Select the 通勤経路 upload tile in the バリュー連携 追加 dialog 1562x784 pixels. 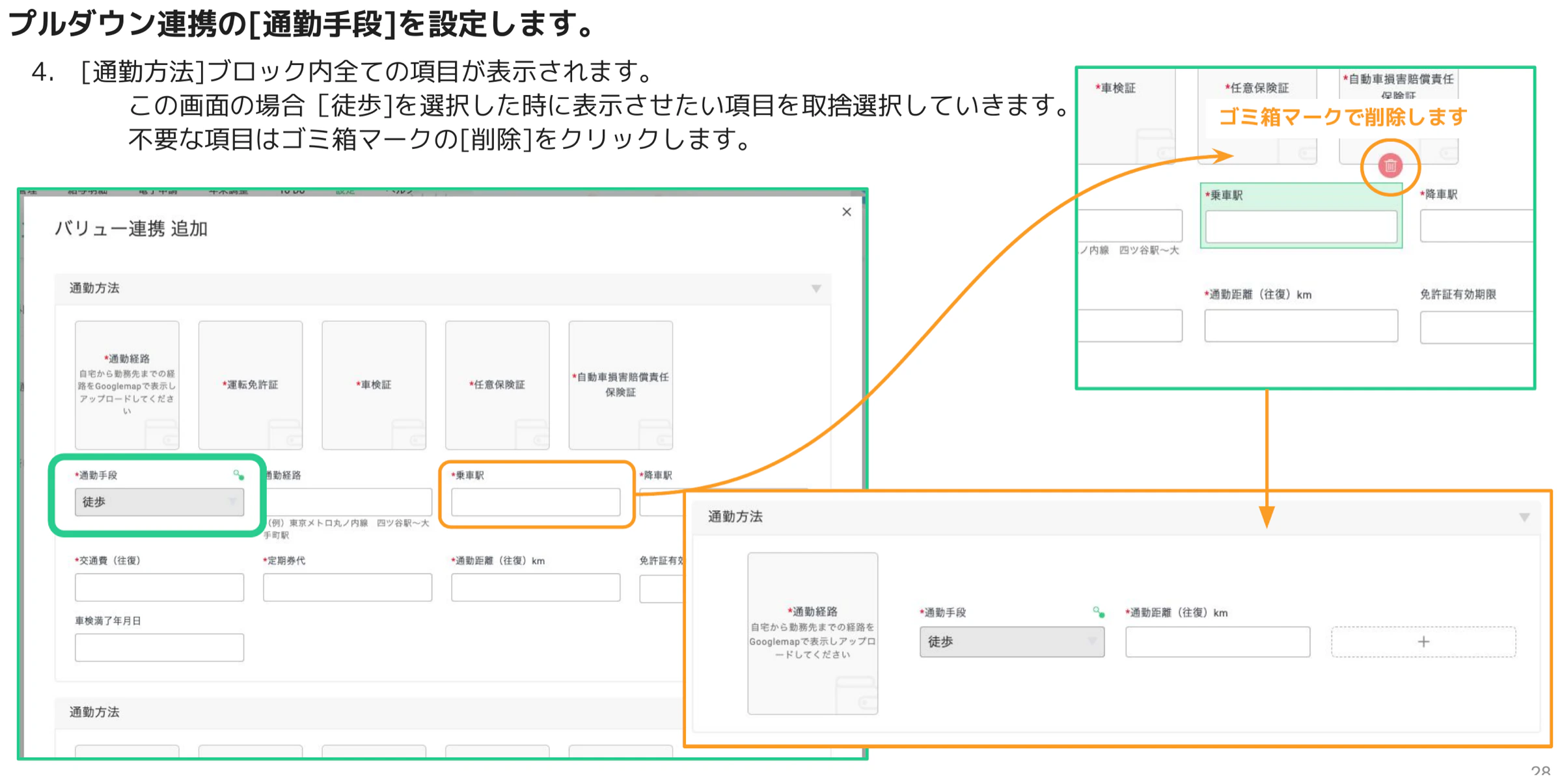[127, 385]
